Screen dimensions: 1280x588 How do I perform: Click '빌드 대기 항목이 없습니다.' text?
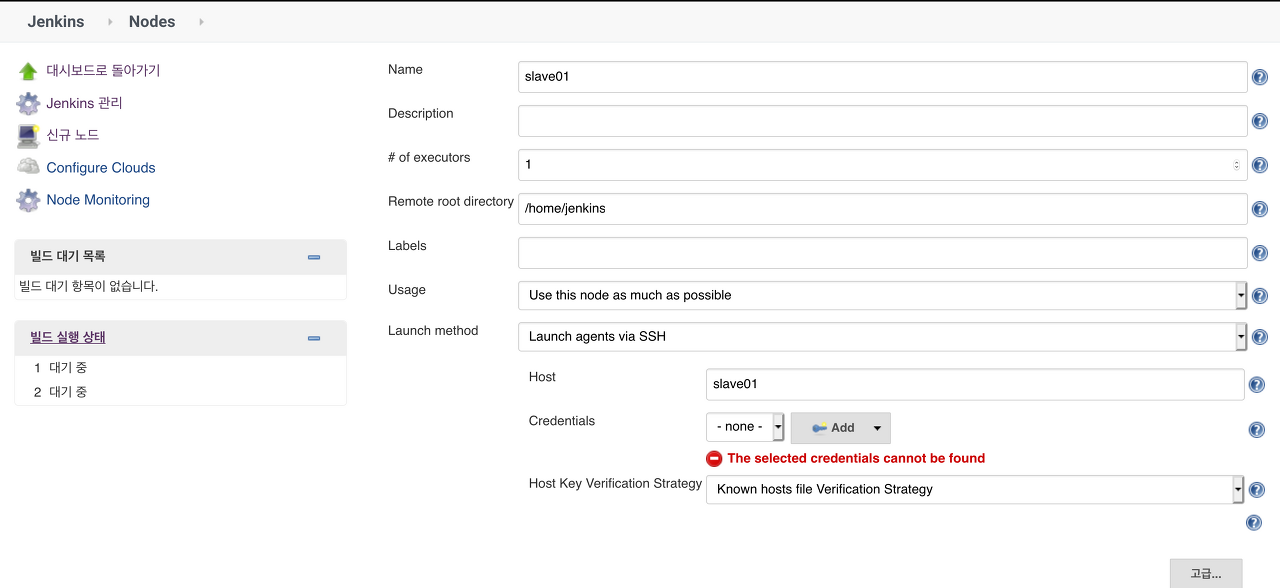[x=89, y=286]
